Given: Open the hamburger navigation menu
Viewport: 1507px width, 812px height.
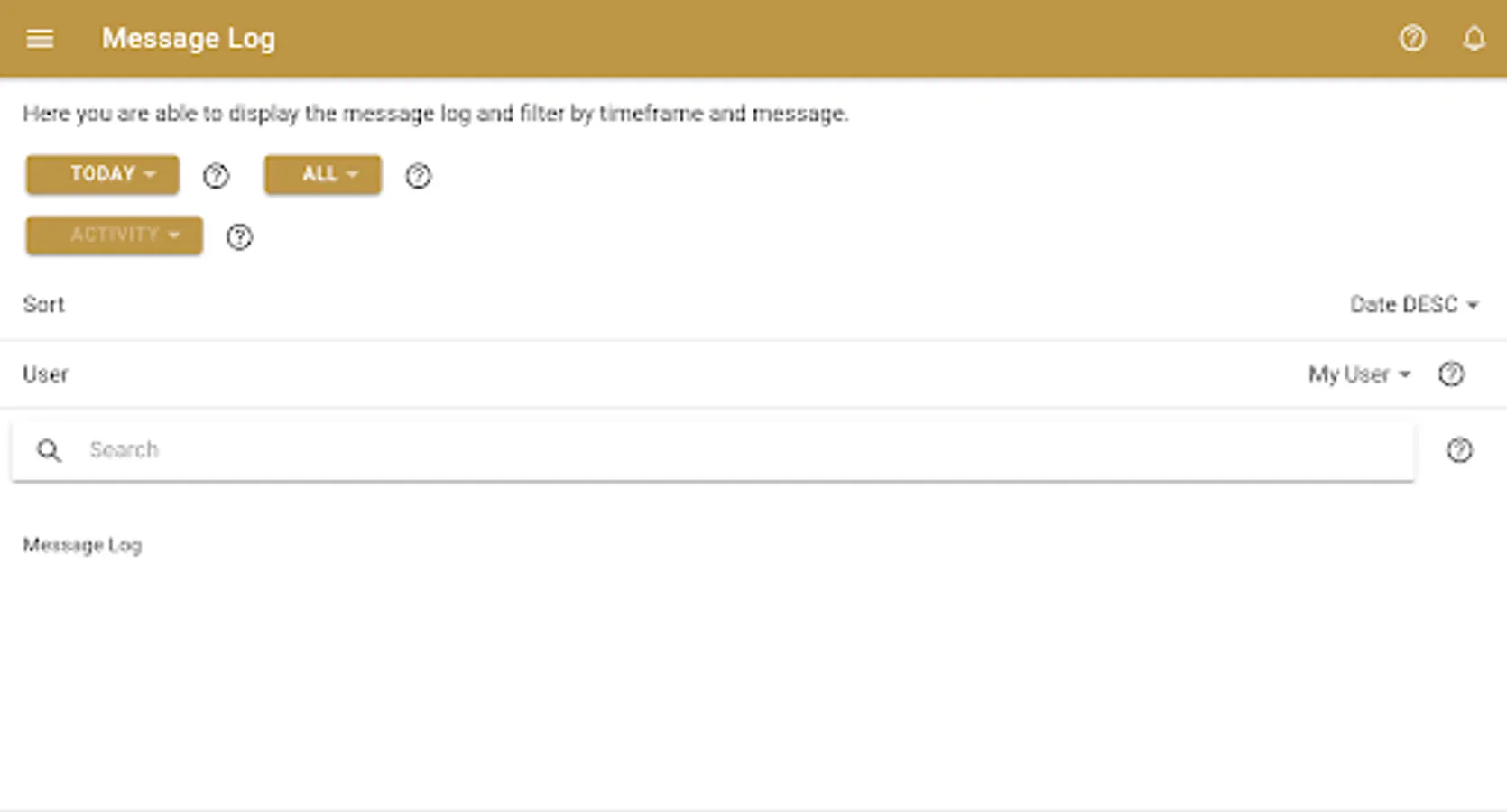Looking at the screenshot, I should (40, 39).
